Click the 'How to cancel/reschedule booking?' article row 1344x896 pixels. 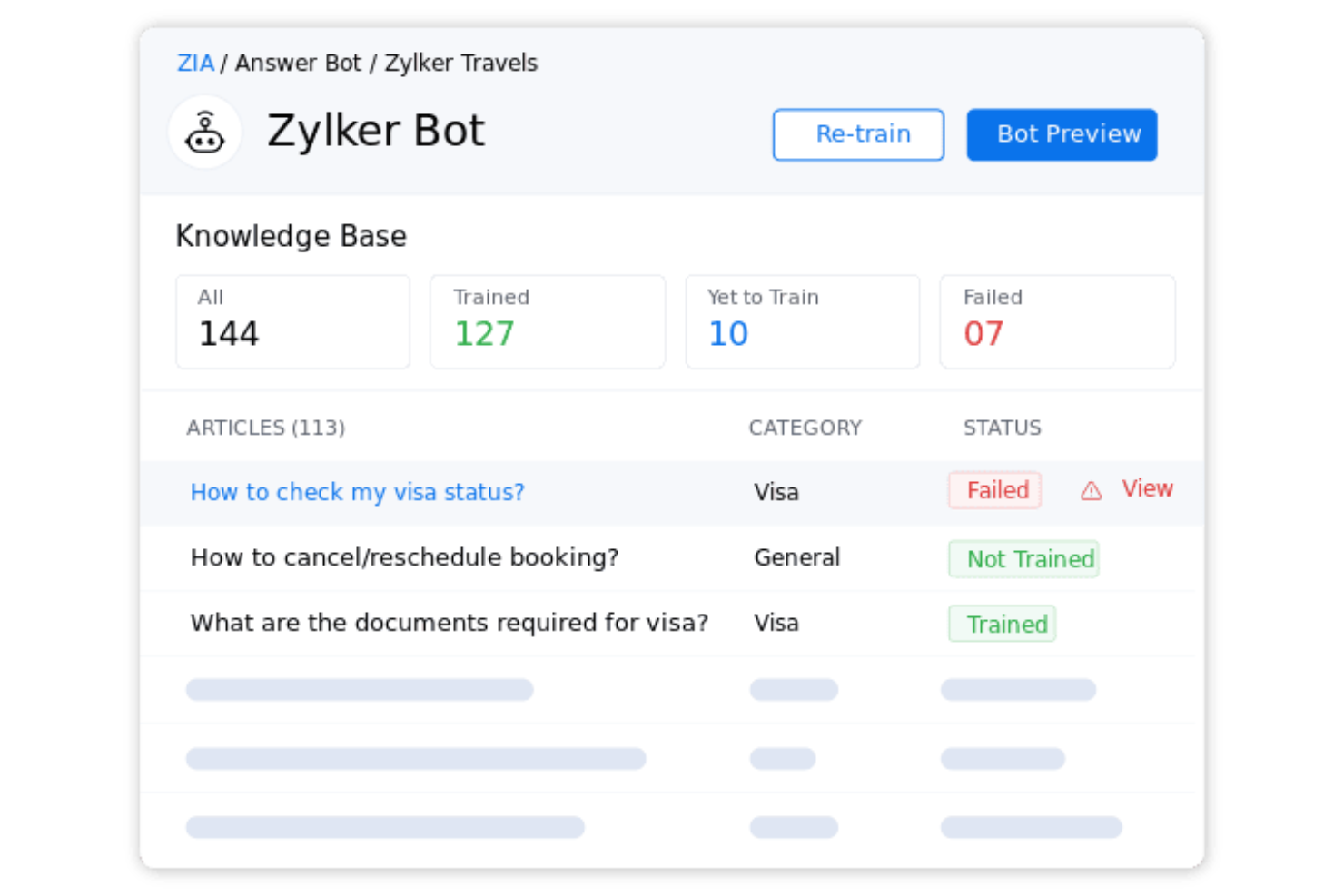(x=672, y=557)
